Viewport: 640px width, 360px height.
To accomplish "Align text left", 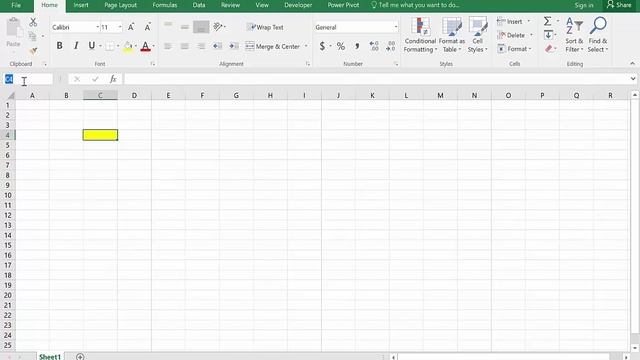I will [x=168, y=46].
